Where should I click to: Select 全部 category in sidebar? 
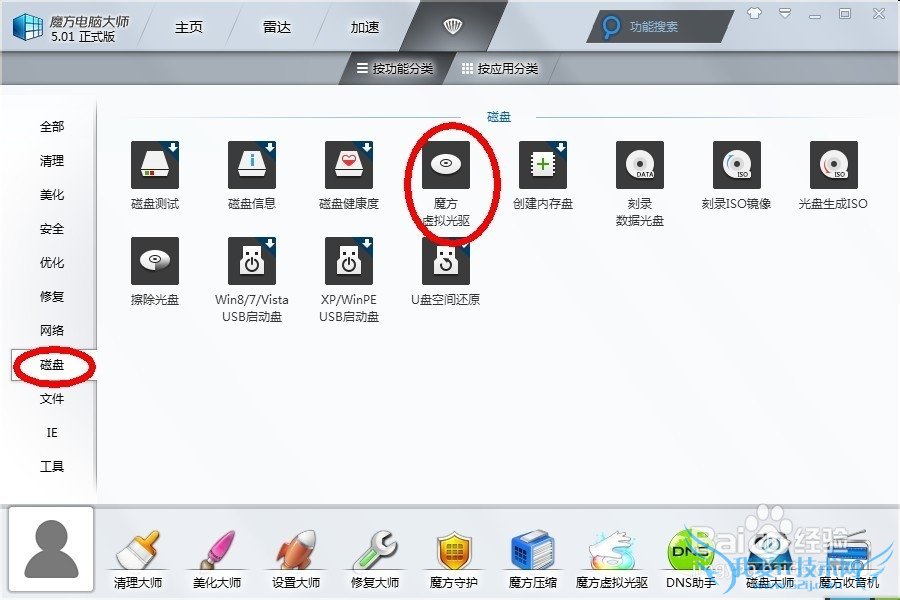coord(52,127)
